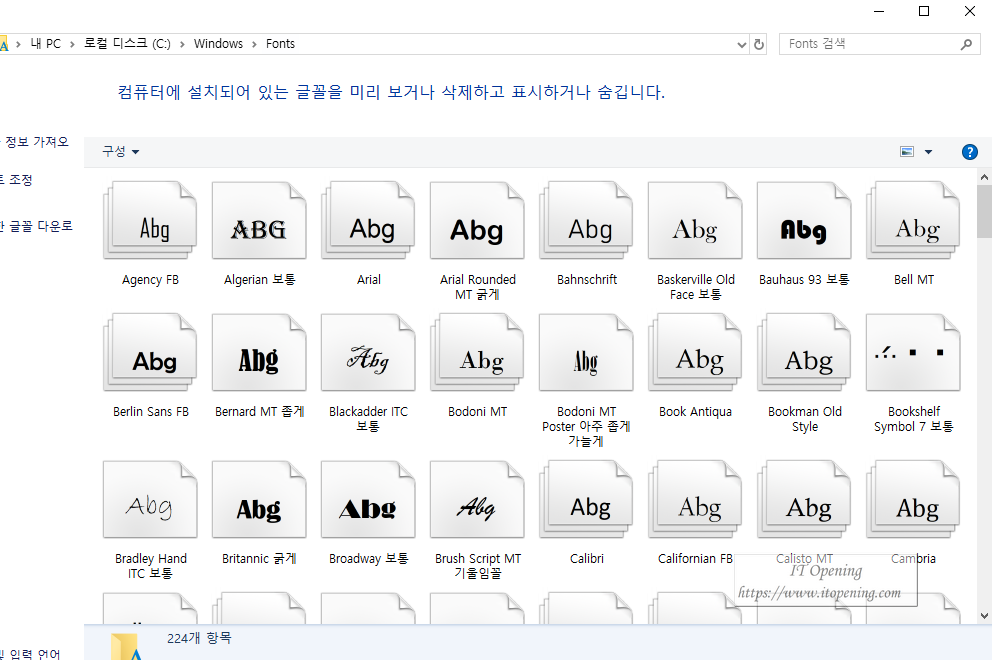The width and height of the screenshot is (992, 660).
Task: Select the Arial font family icon
Action: click(x=368, y=220)
